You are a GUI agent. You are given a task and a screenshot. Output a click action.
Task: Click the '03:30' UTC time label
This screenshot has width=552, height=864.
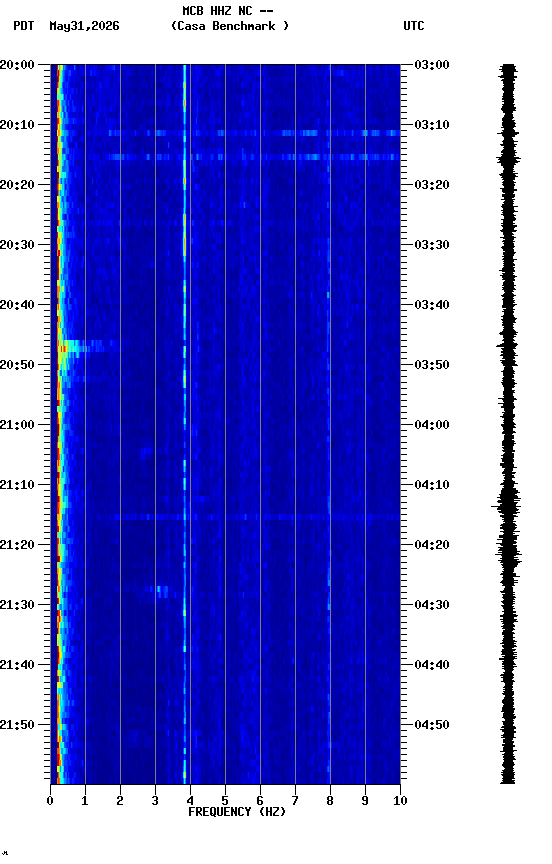[x=432, y=245]
